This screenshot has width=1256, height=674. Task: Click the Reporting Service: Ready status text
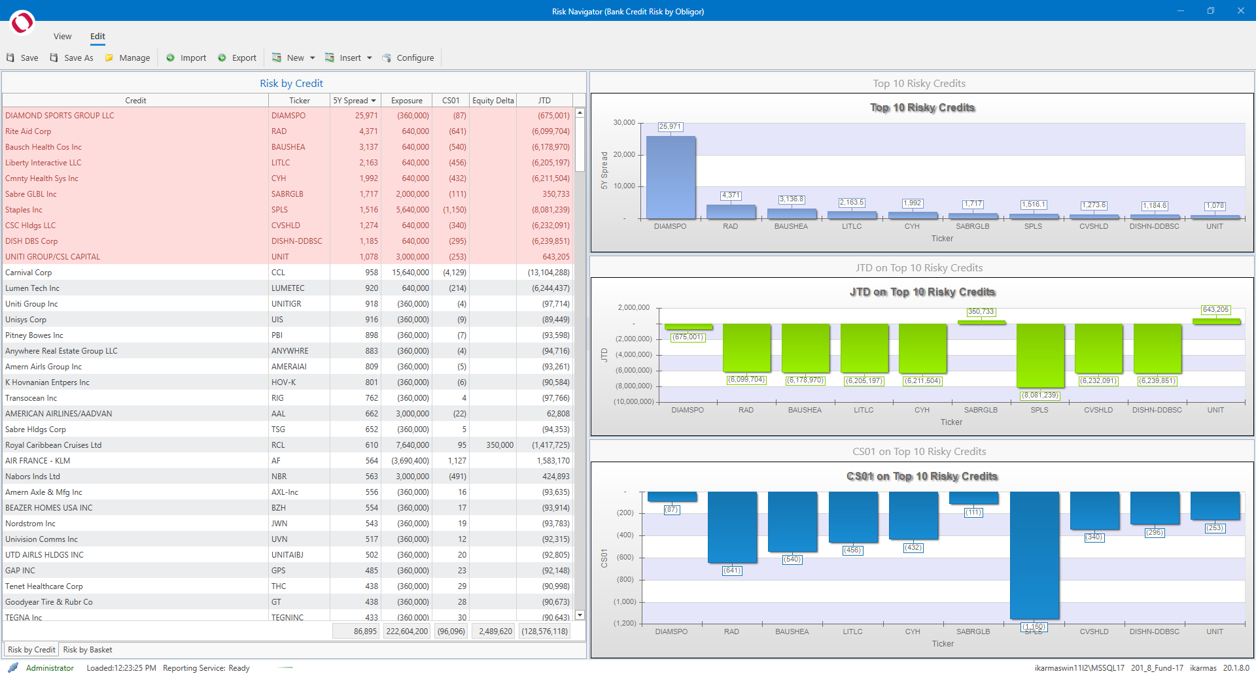click(206, 668)
